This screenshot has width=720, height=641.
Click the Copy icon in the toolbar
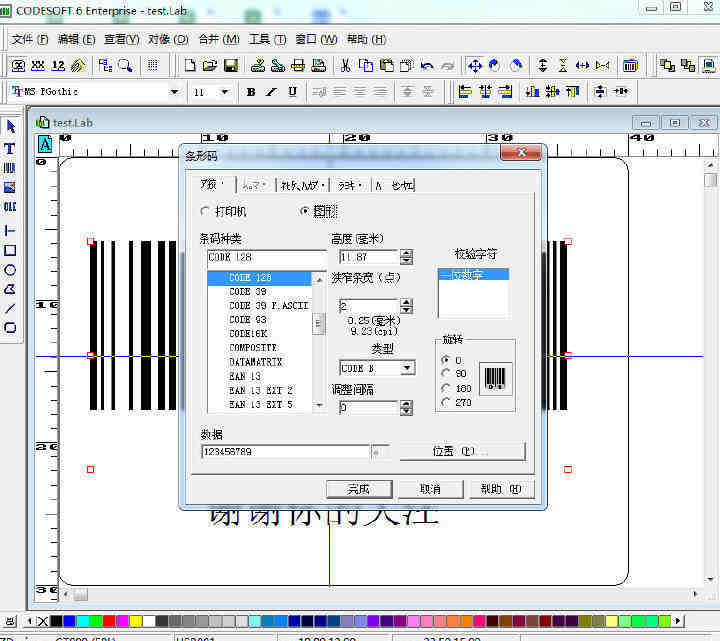point(366,66)
